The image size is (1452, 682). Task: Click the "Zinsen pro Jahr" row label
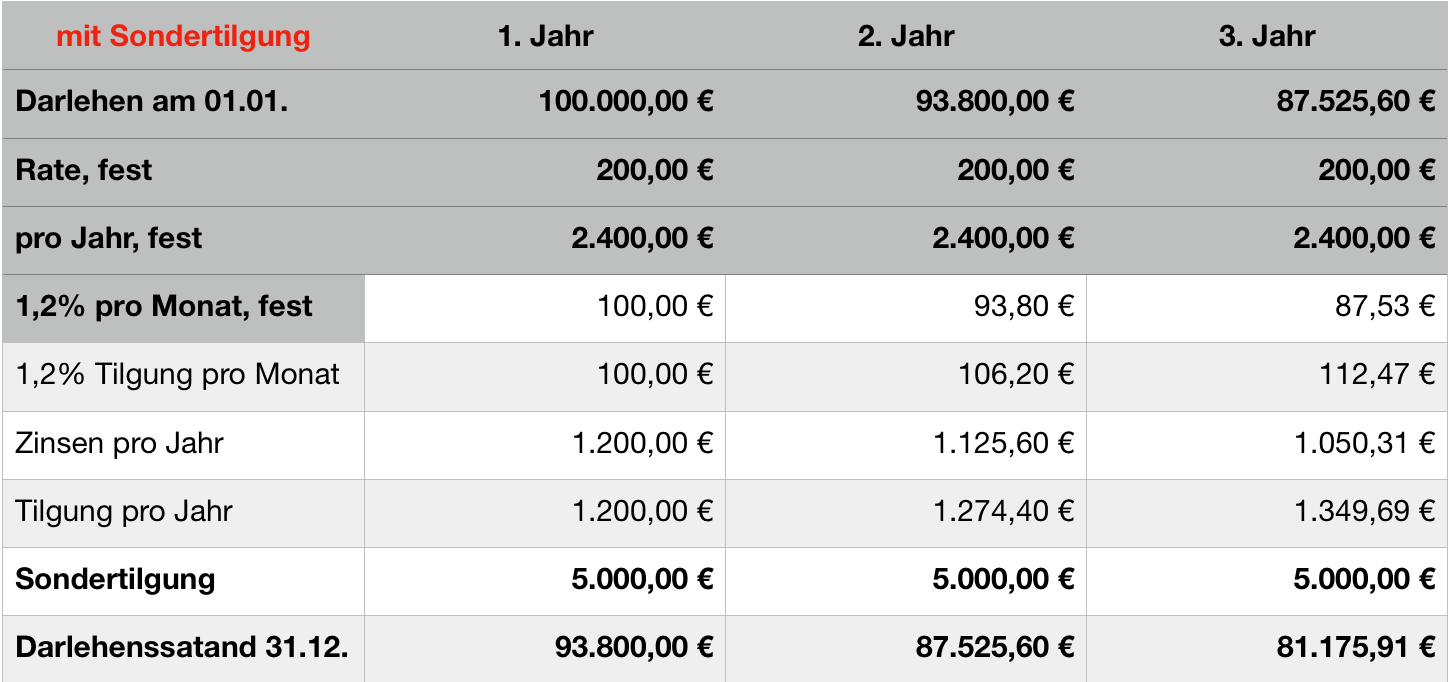(119, 442)
